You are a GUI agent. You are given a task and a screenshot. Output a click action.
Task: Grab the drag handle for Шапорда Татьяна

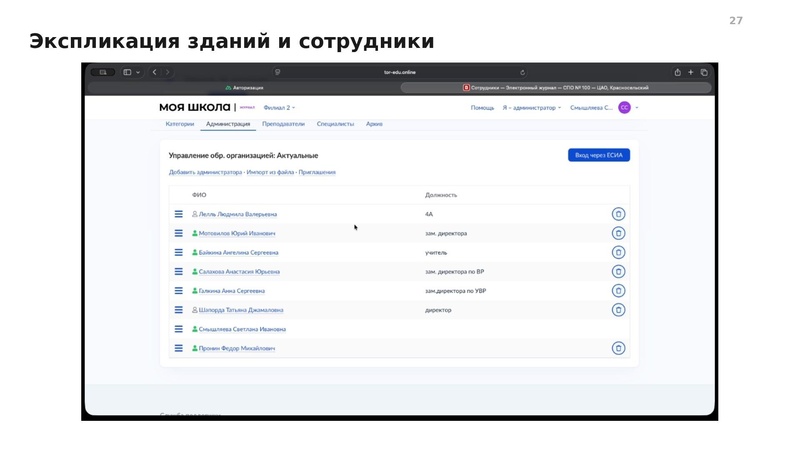click(x=179, y=310)
